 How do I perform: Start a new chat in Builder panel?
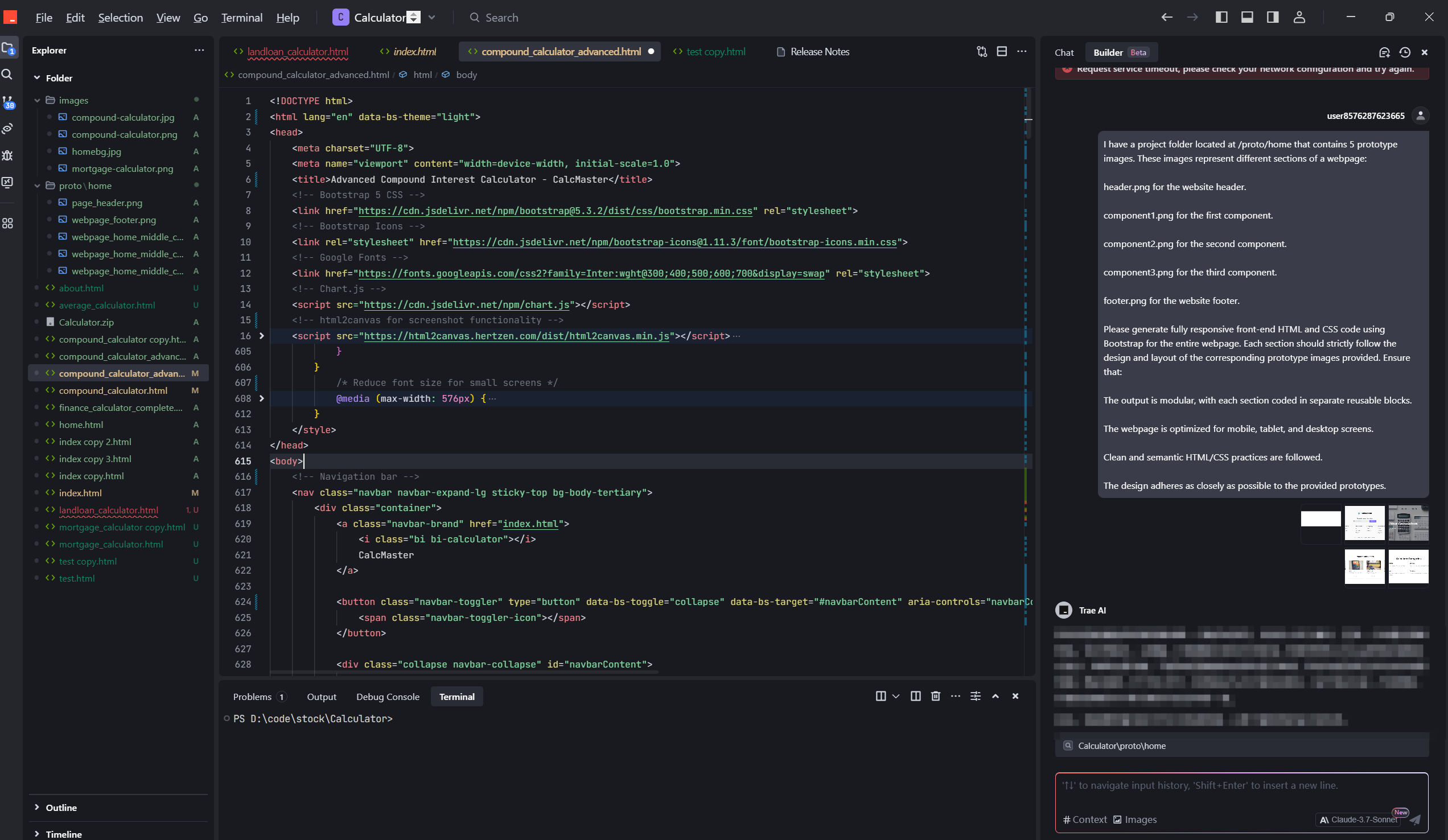click(1384, 52)
